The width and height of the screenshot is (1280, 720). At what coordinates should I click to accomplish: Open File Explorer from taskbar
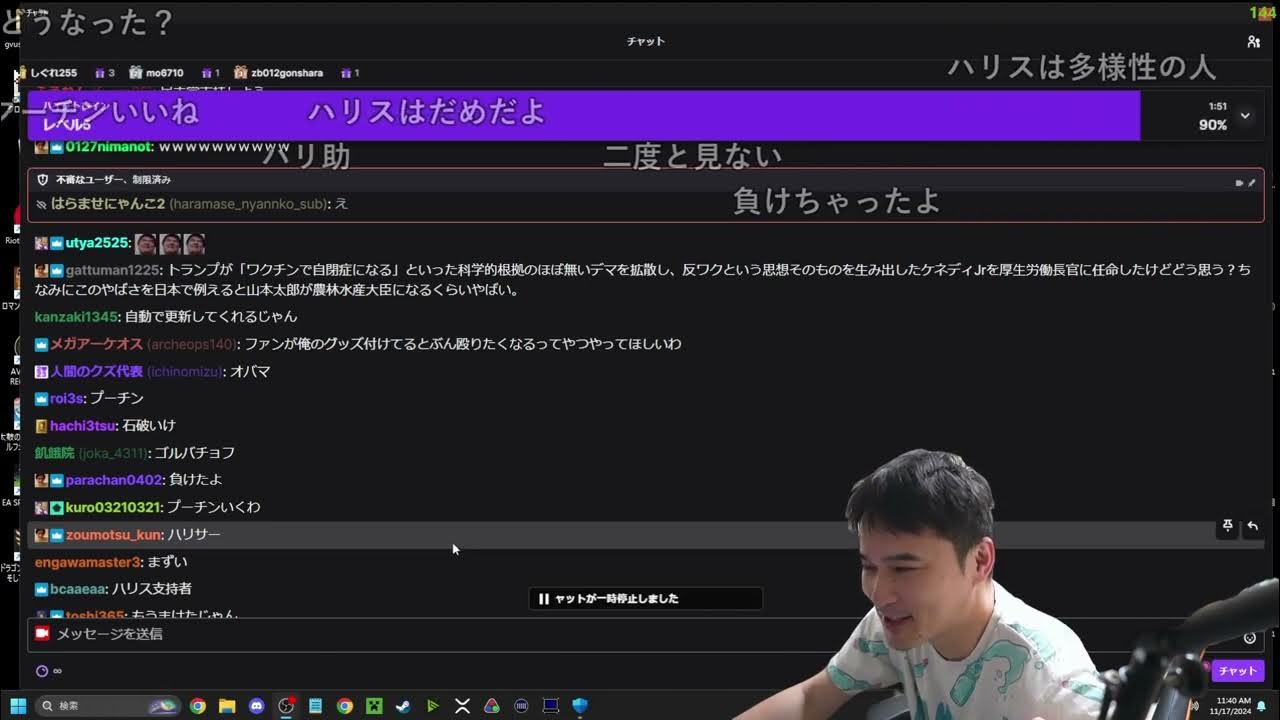click(x=227, y=706)
